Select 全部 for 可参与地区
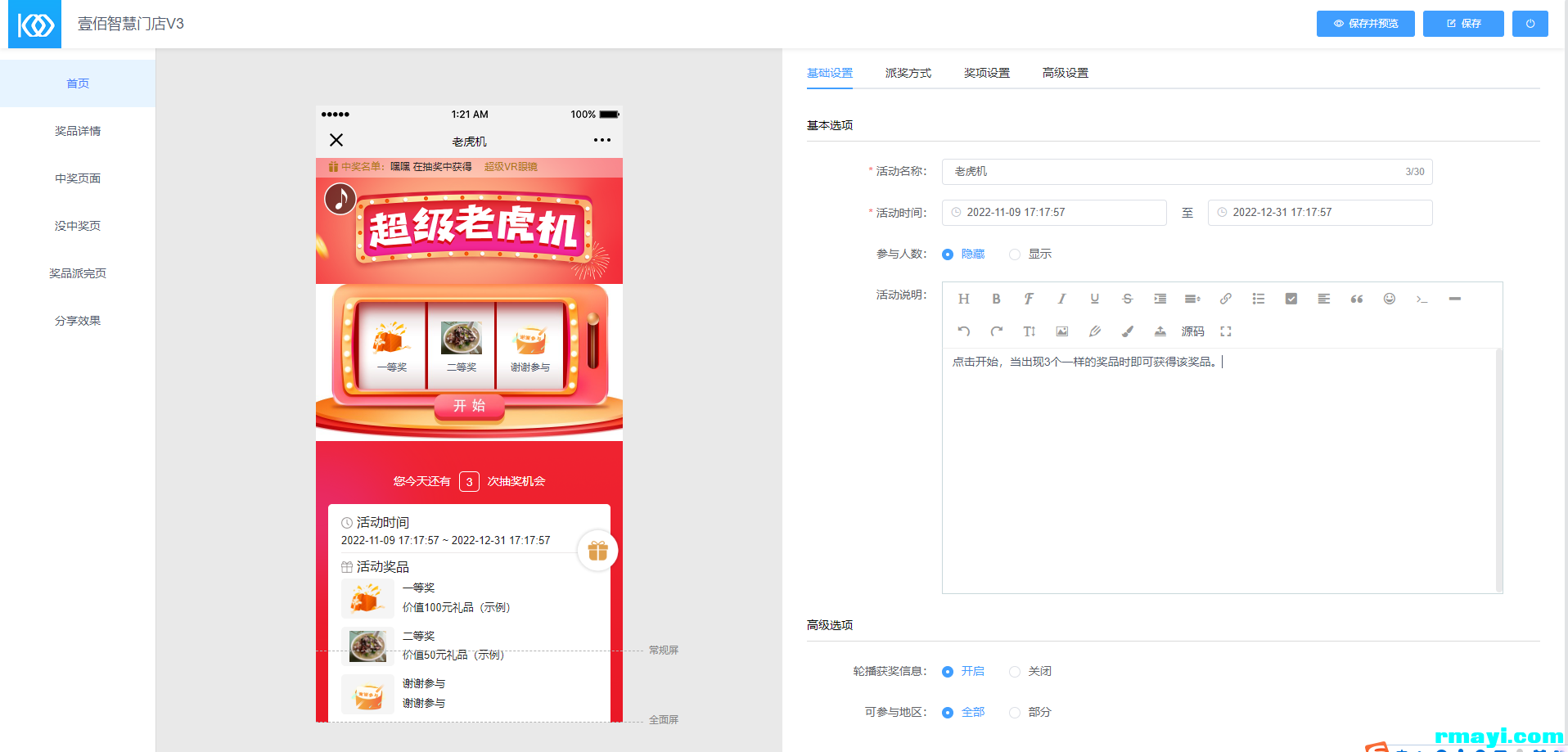The image size is (1568, 752). click(963, 713)
